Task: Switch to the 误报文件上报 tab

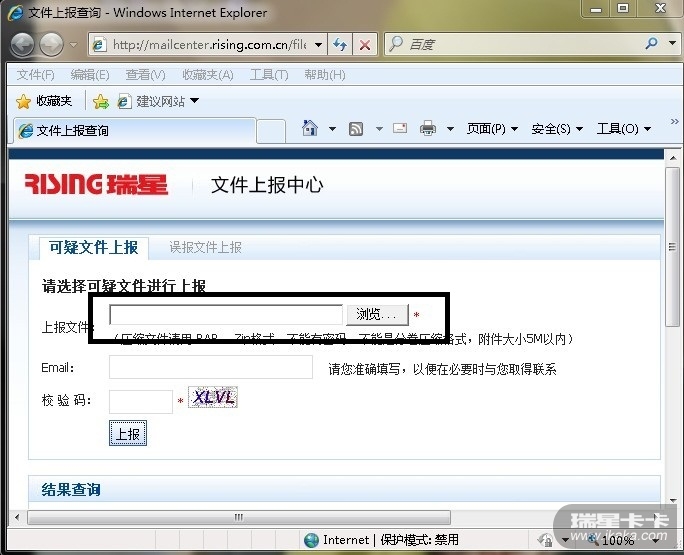Action: pyautogui.click(x=205, y=247)
